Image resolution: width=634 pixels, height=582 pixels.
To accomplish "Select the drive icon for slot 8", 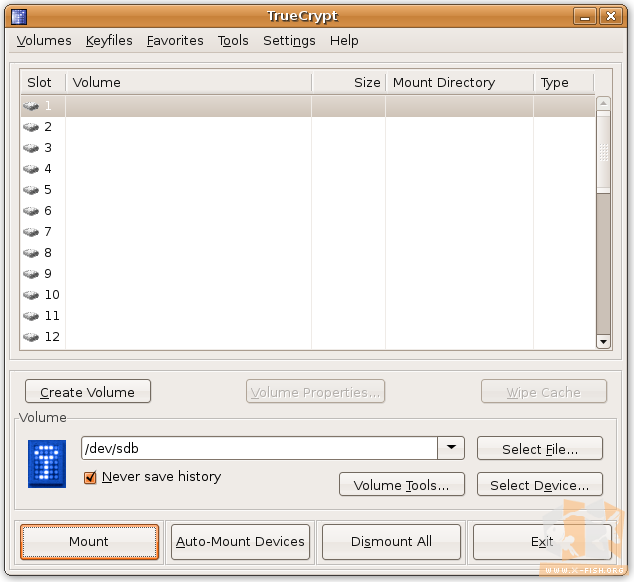I will click(31, 253).
